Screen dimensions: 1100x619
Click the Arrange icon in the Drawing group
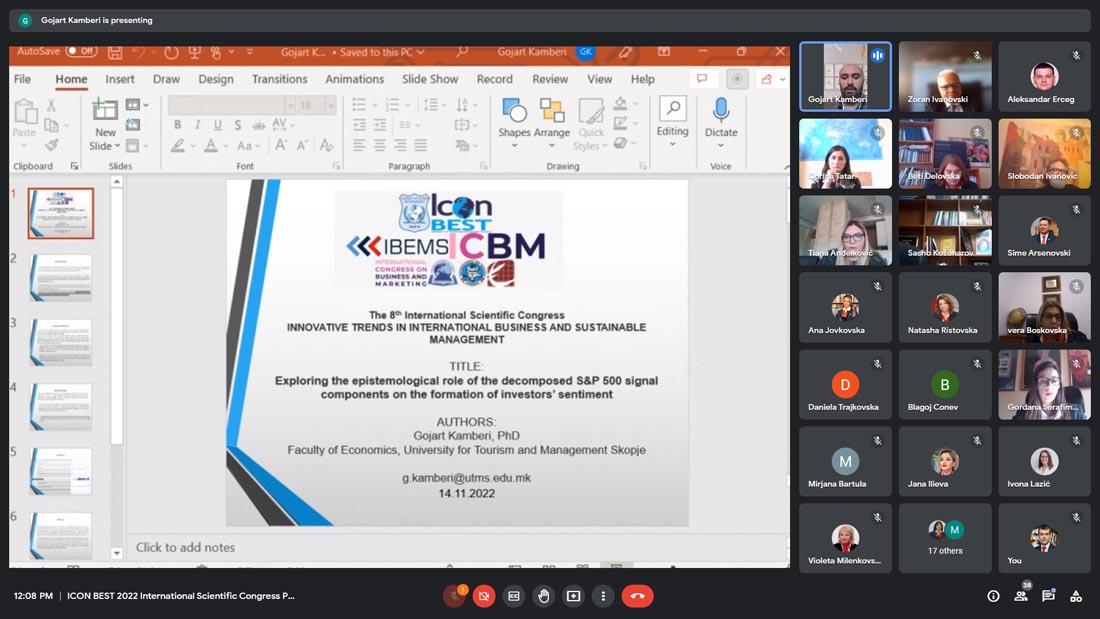[552, 111]
